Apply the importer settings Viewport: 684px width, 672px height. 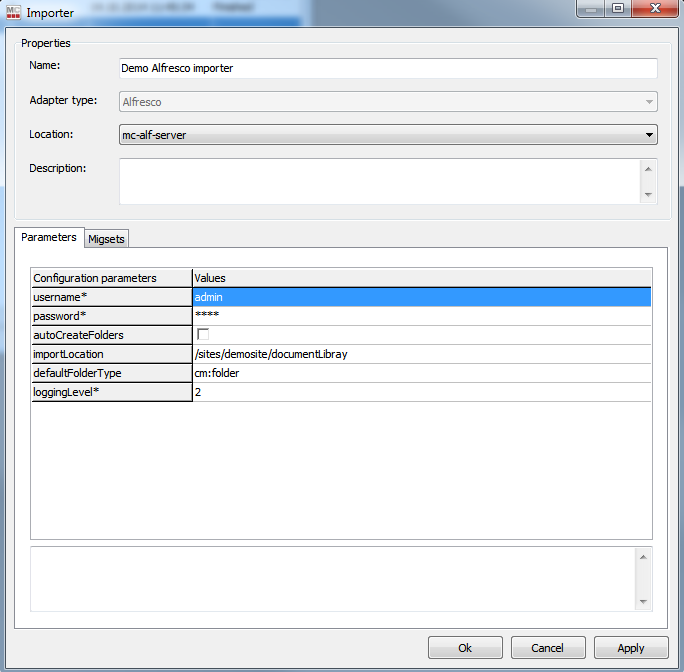tap(630, 648)
